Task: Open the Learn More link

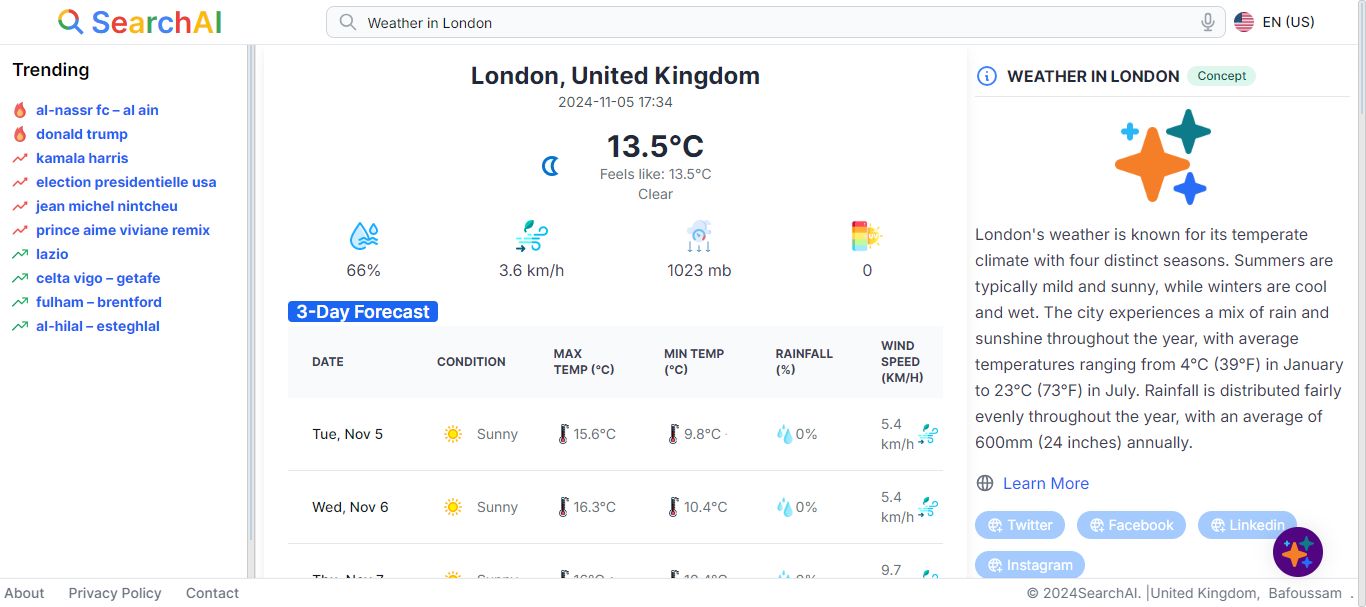Action: click(x=1045, y=483)
